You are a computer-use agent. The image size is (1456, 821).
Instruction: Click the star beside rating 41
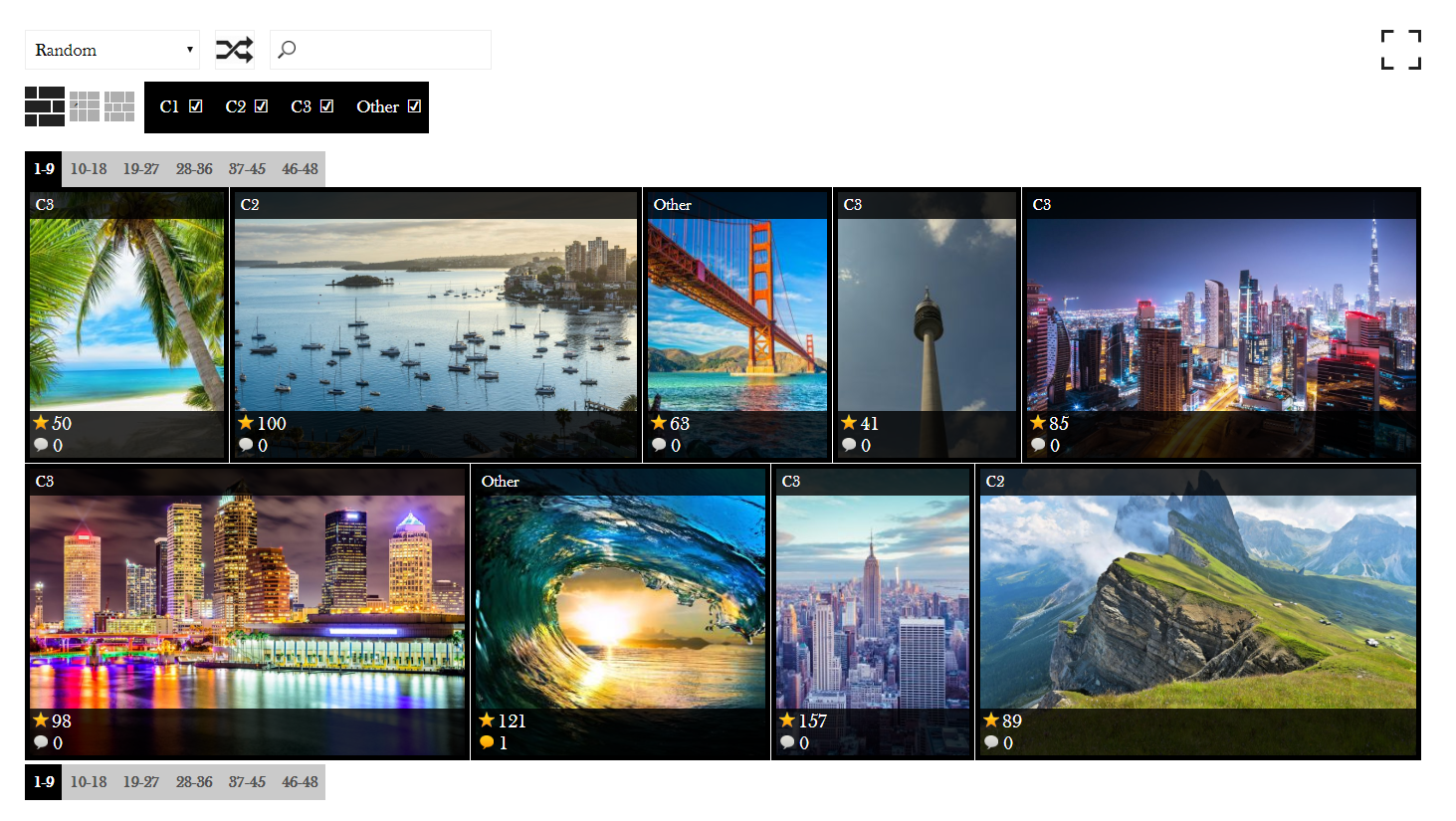(849, 422)
